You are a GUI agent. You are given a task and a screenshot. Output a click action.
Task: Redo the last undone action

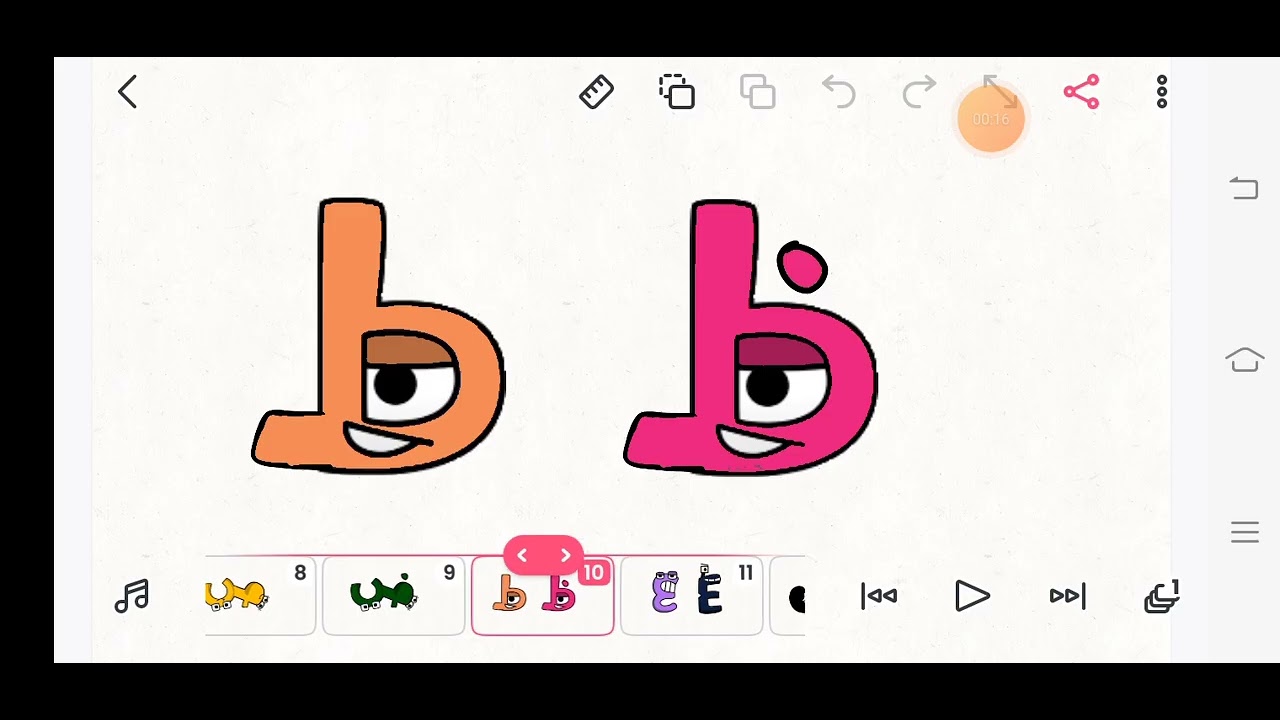pos(919,92)
